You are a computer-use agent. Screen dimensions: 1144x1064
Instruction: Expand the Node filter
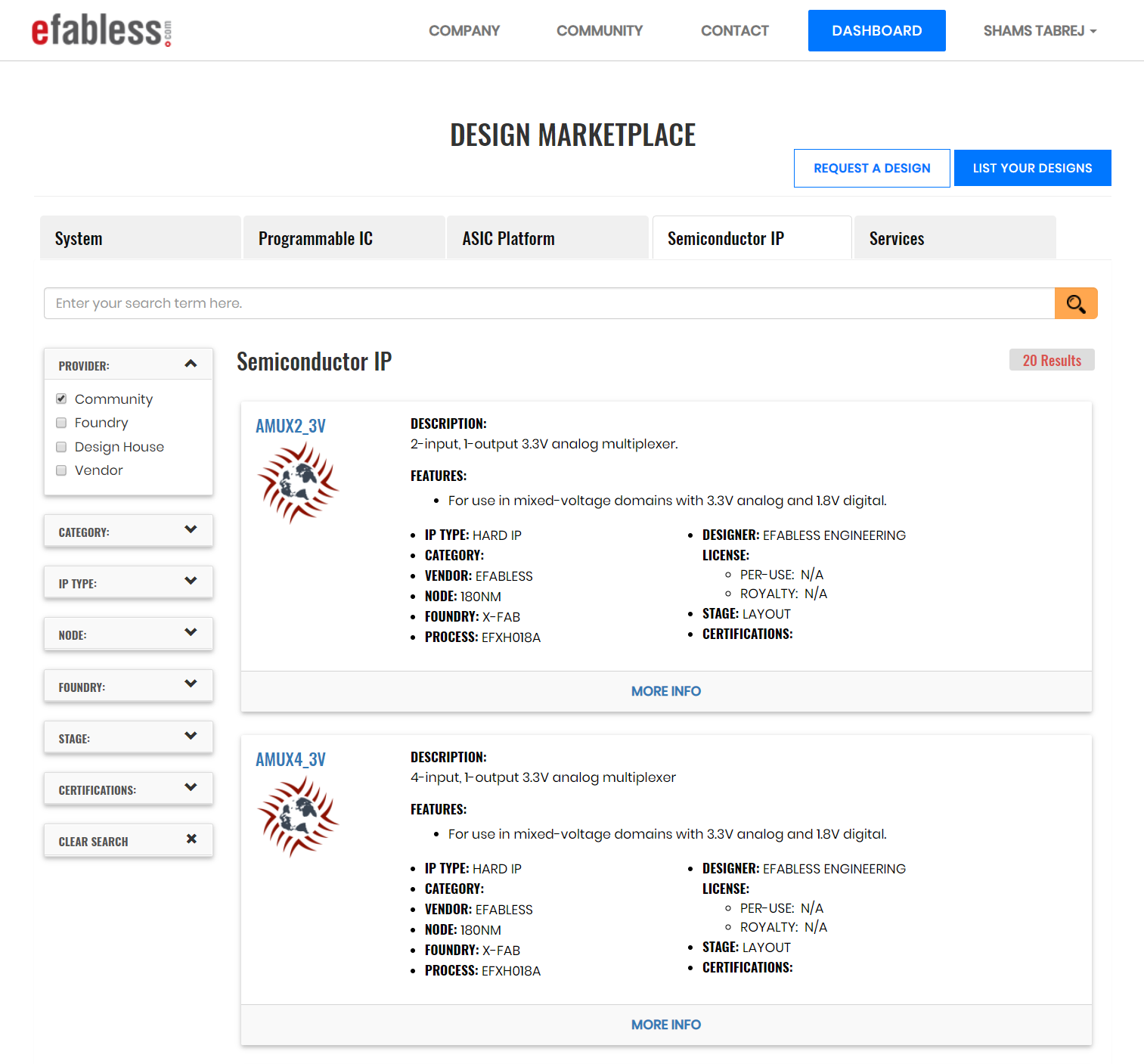[129, 634]
